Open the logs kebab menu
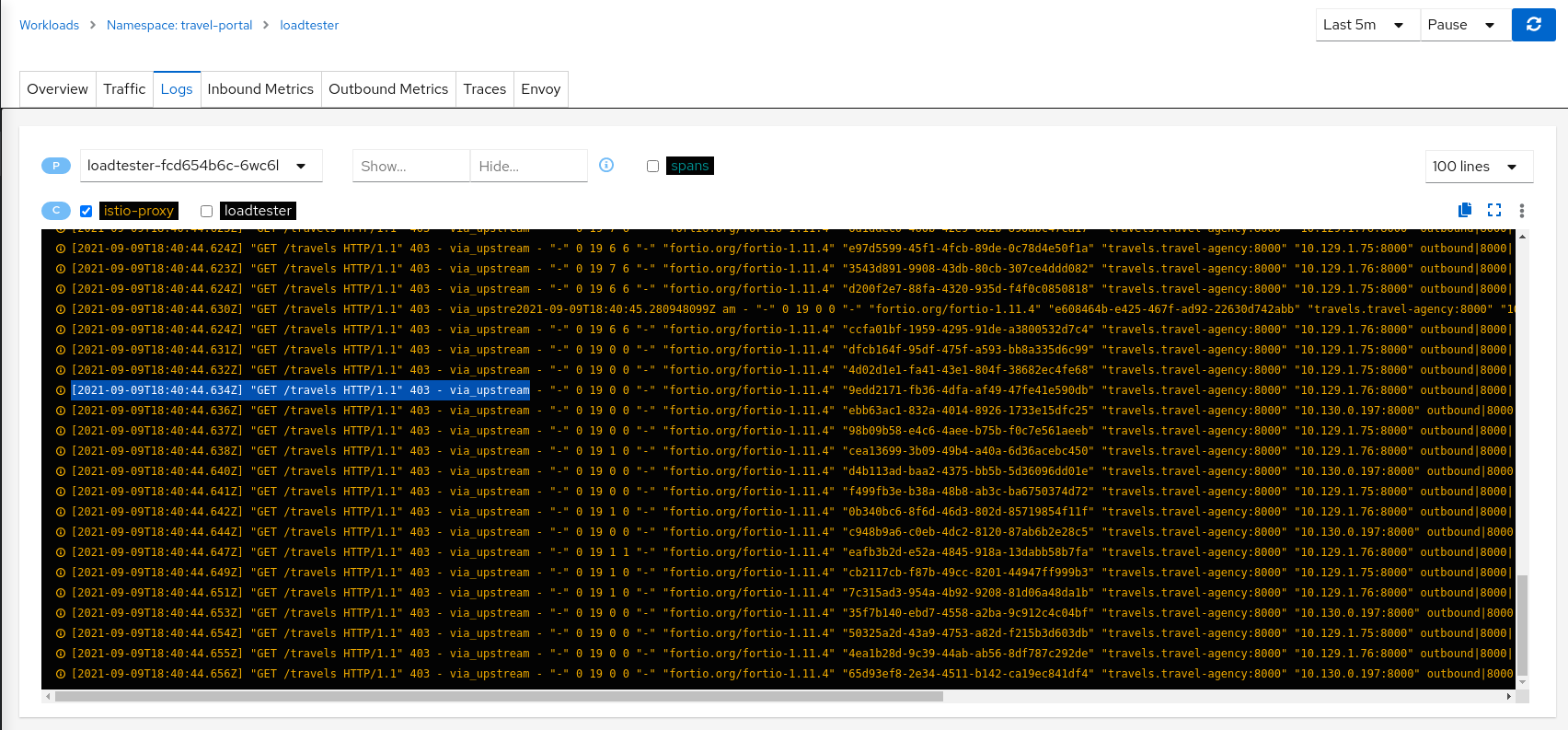1568x730 pixels. coord(1522,211)
